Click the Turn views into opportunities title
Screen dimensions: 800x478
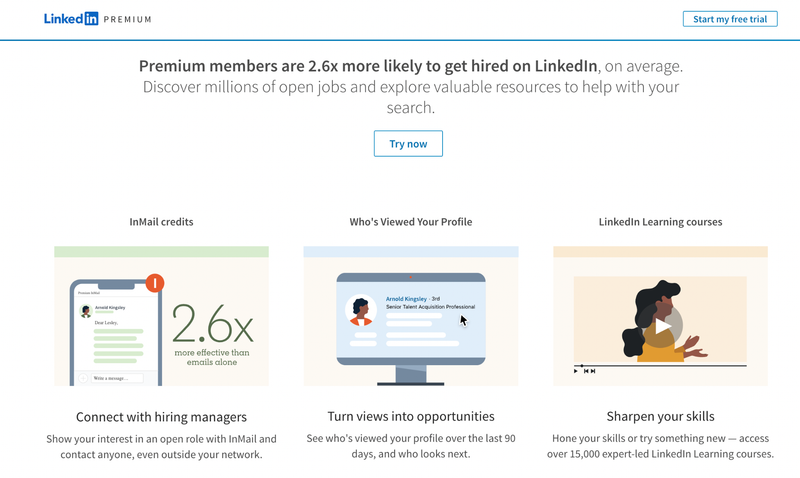coord(411,416)
